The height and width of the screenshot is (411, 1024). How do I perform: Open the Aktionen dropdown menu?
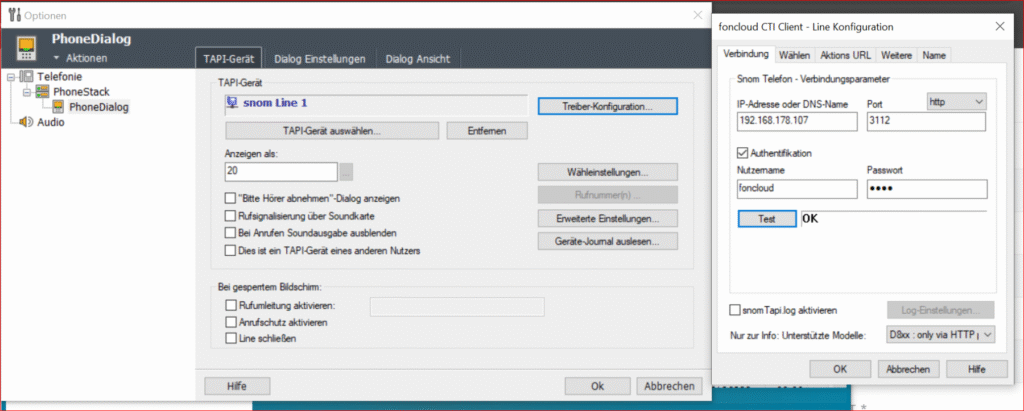81,58
